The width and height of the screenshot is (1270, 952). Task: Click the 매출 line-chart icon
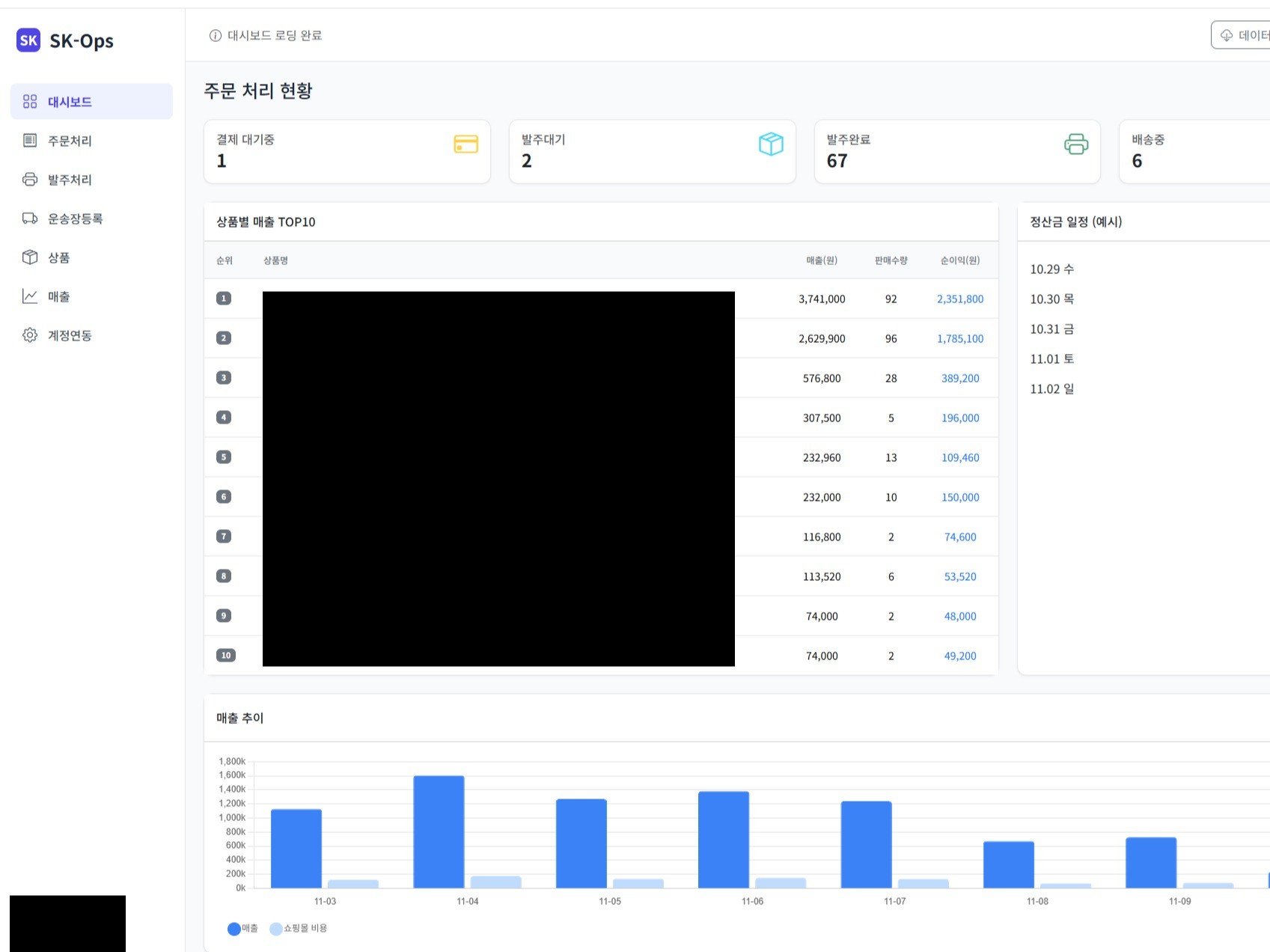click(30, 296)
